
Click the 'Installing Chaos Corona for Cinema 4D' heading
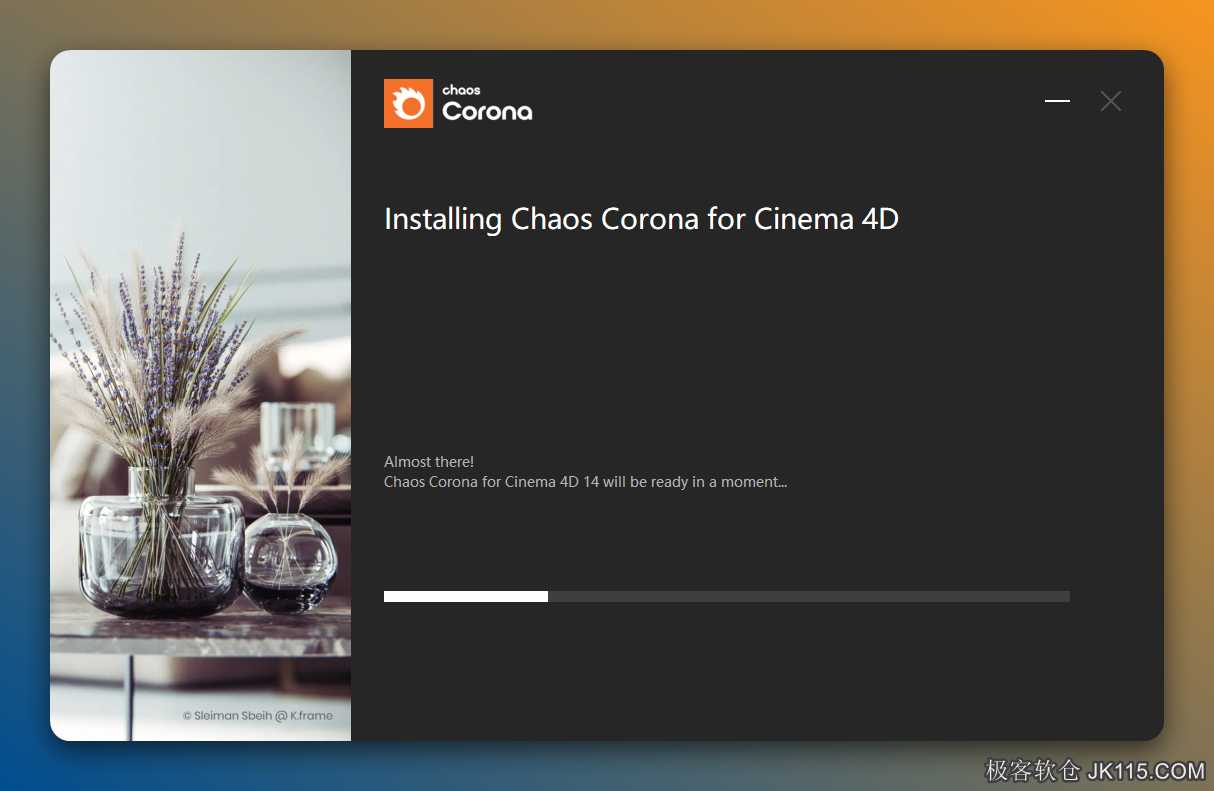pyautogui.click(x=641, y=219)
